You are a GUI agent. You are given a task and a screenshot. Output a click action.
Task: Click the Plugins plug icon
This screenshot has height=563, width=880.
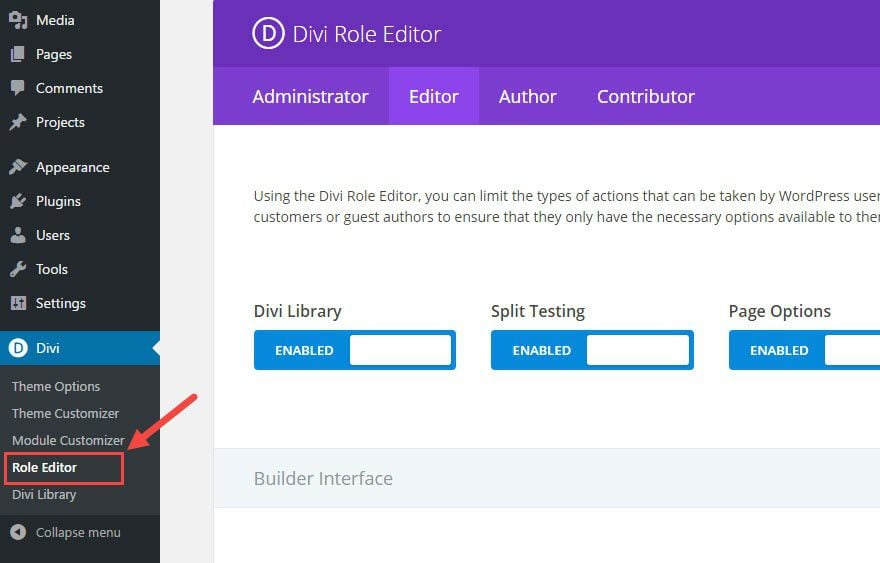point(18,201)
